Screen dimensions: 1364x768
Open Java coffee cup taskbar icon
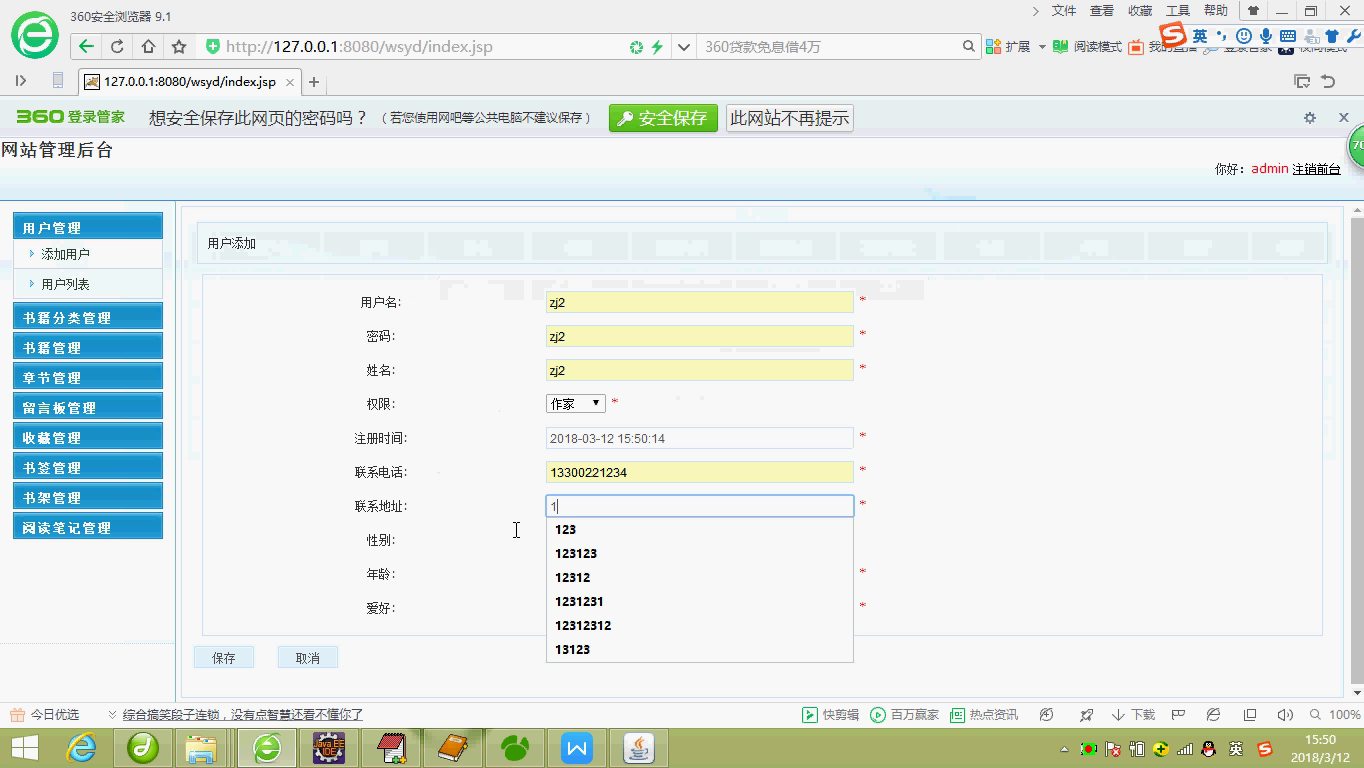(x=638, y=748)
